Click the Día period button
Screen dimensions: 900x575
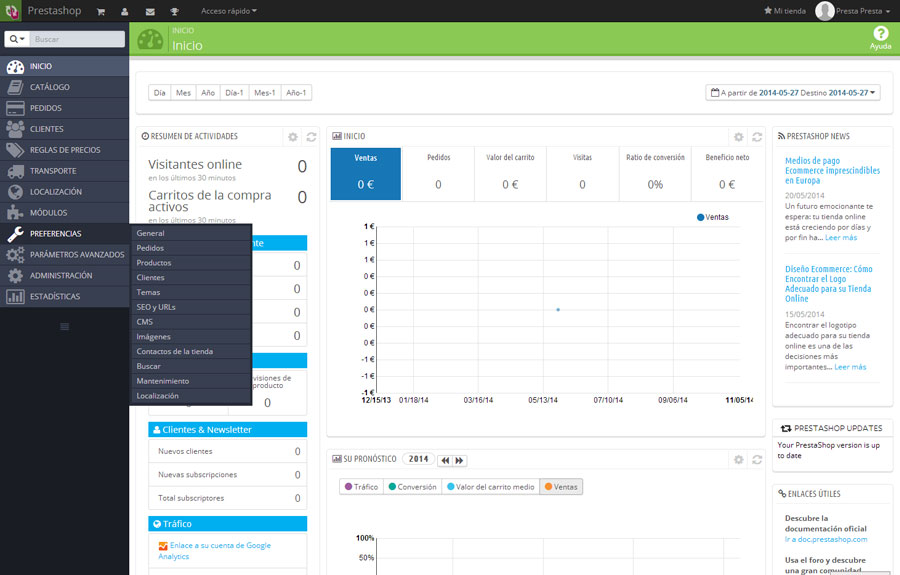pos(160,92)
